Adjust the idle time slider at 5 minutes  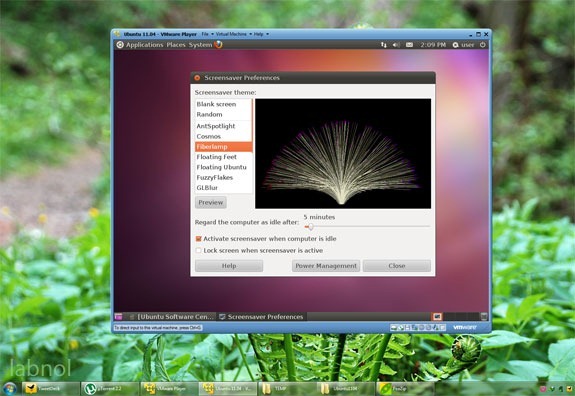pos(310,227)
